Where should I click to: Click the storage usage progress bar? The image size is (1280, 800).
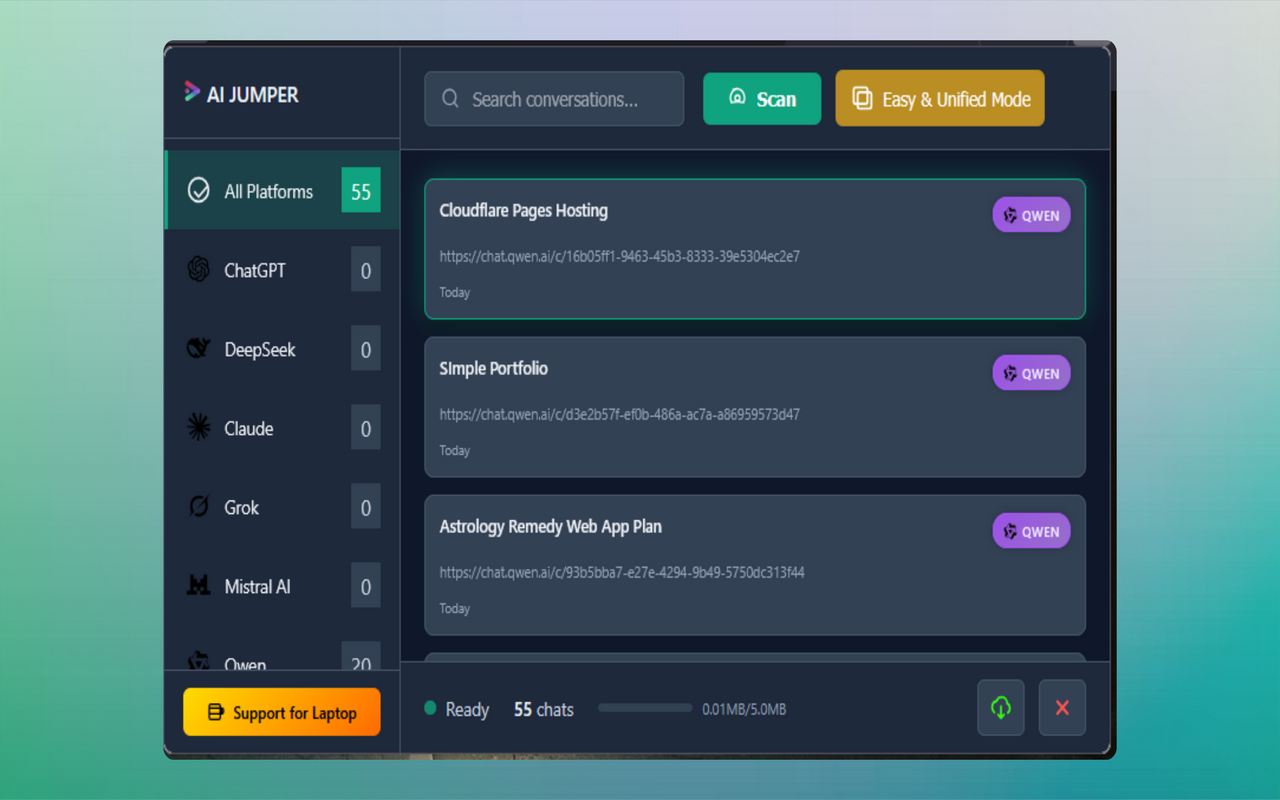[645, 708]
